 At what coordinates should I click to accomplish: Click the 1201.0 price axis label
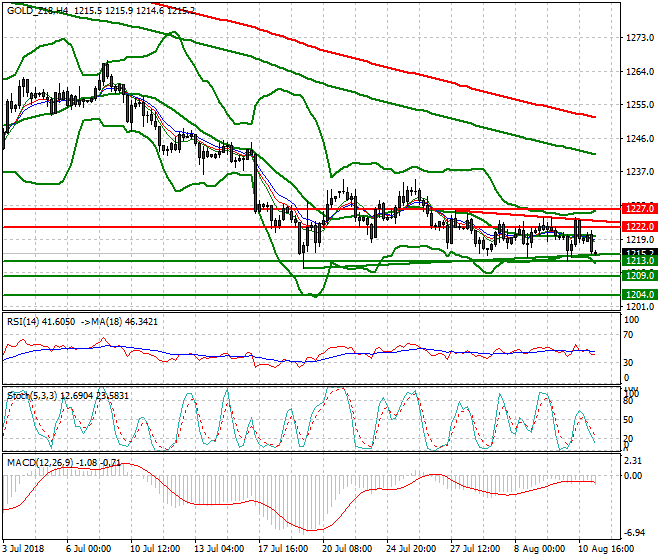tap(640, 307)
